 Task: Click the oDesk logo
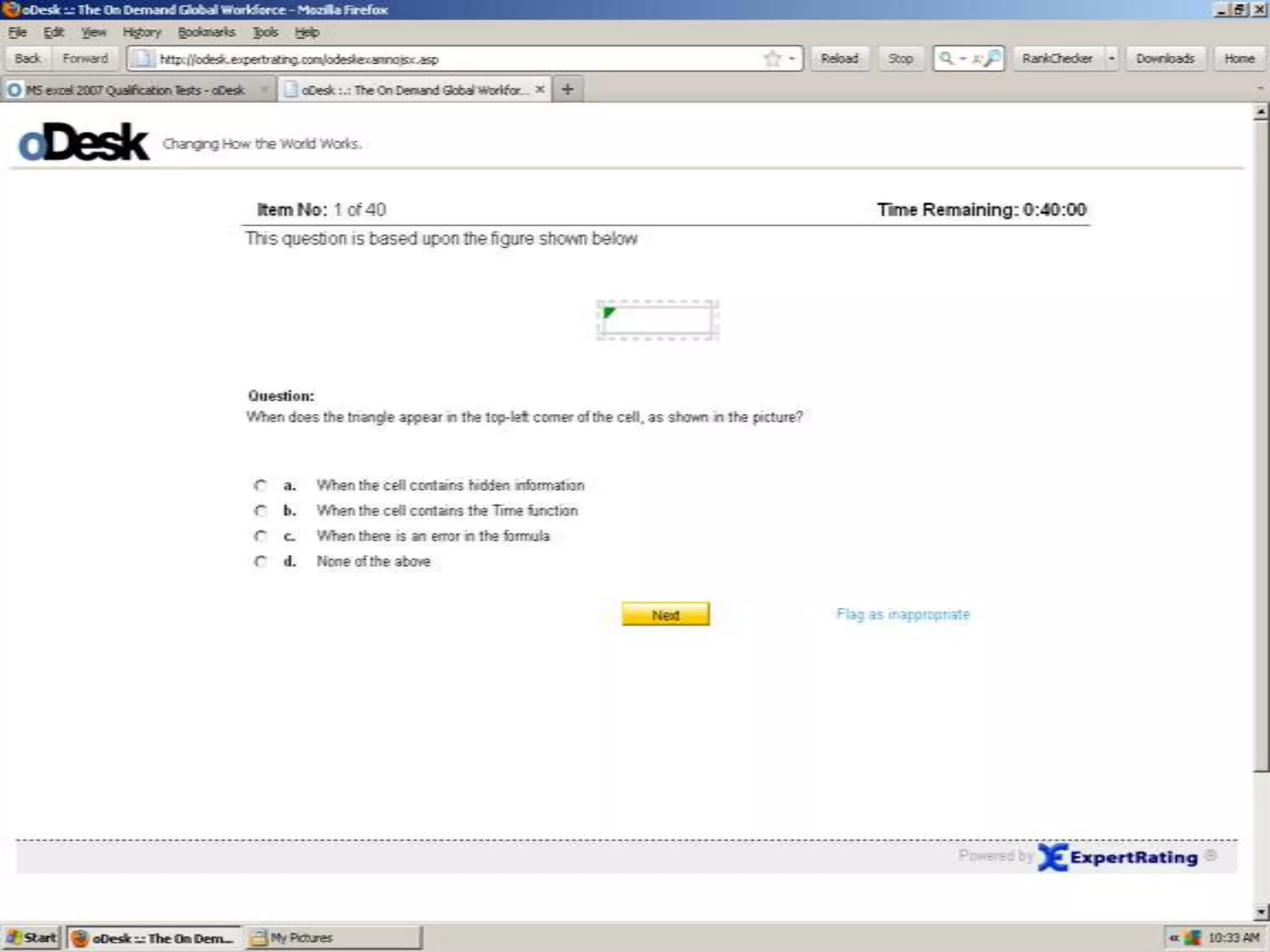point(84,143)
